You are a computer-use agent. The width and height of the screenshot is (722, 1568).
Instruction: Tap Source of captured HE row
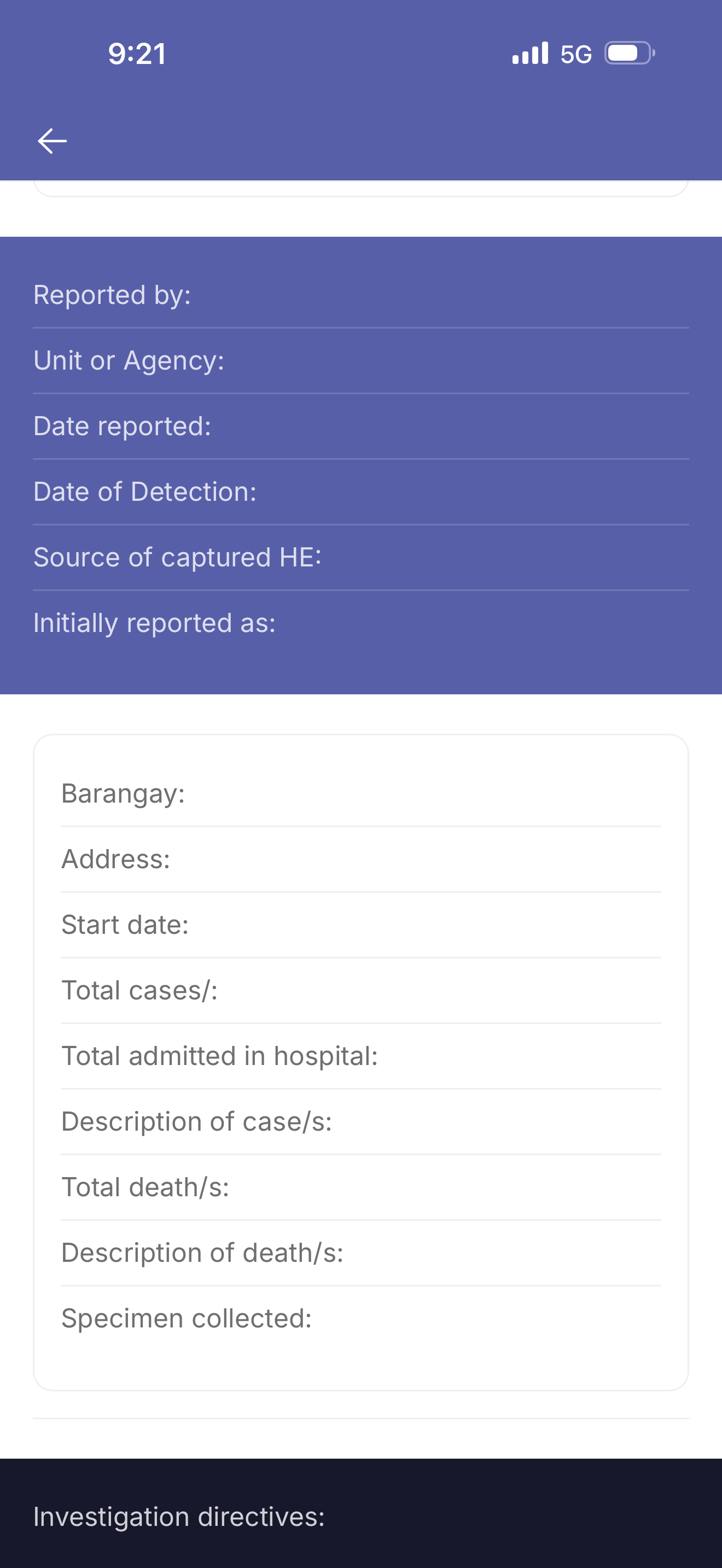coord(360,558)
